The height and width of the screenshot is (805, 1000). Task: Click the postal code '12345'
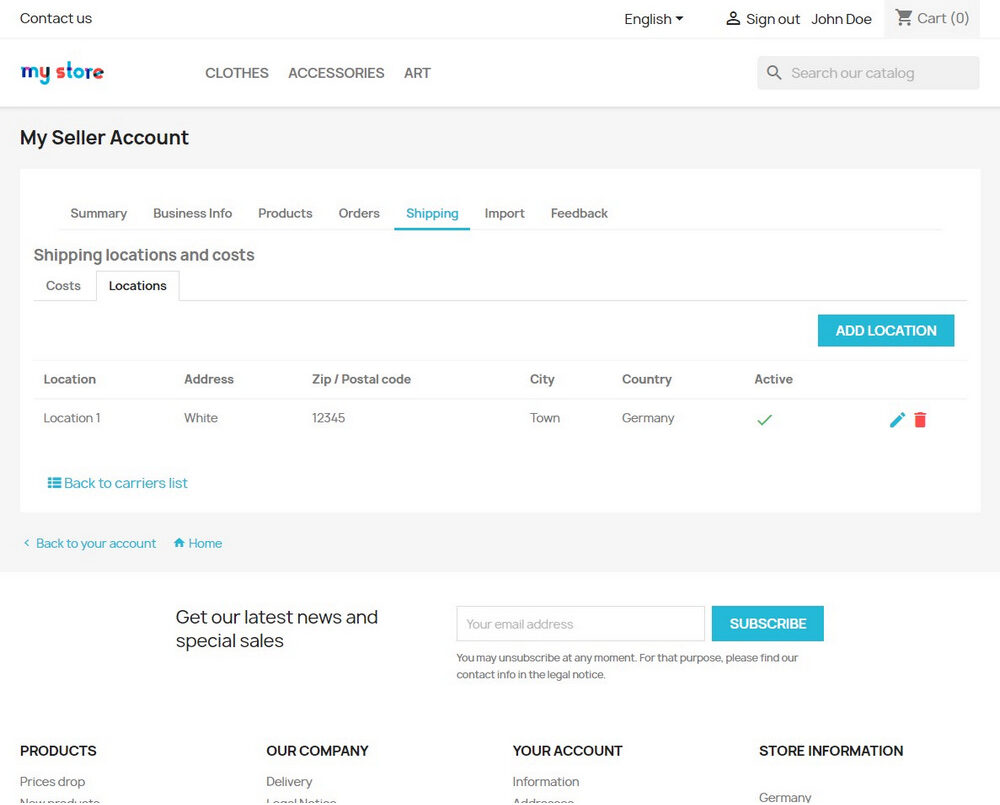[x=328, y=418]
